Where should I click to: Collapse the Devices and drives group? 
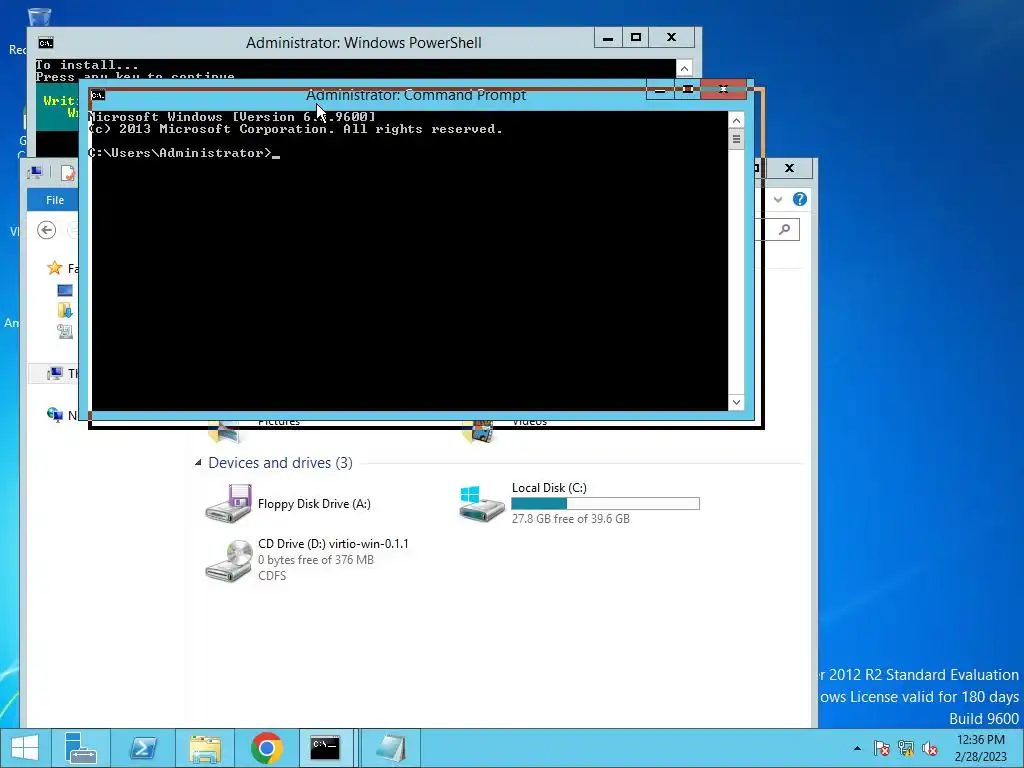click(198, 462)
